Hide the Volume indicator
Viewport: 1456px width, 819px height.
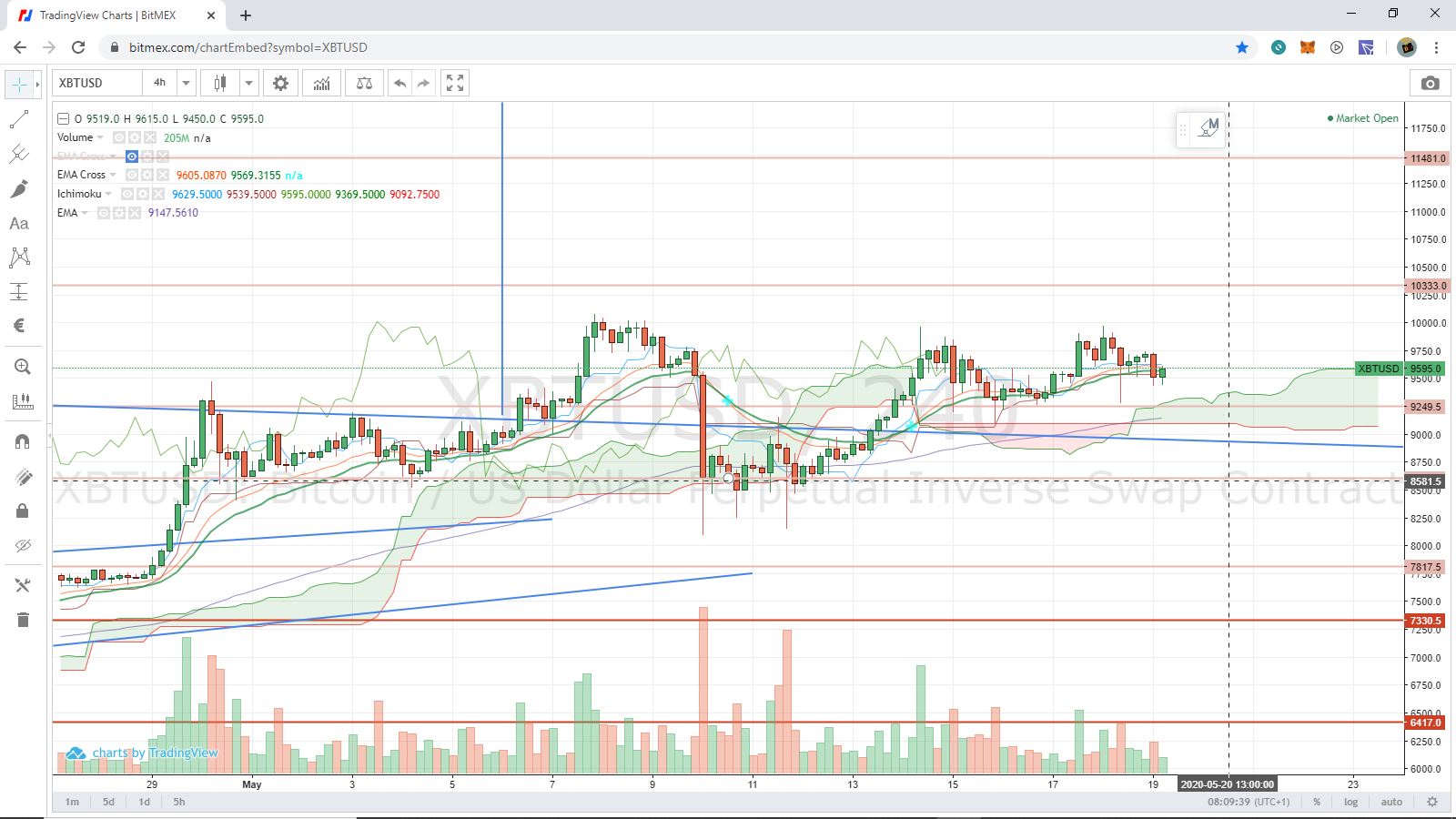[x=119, y=138]
